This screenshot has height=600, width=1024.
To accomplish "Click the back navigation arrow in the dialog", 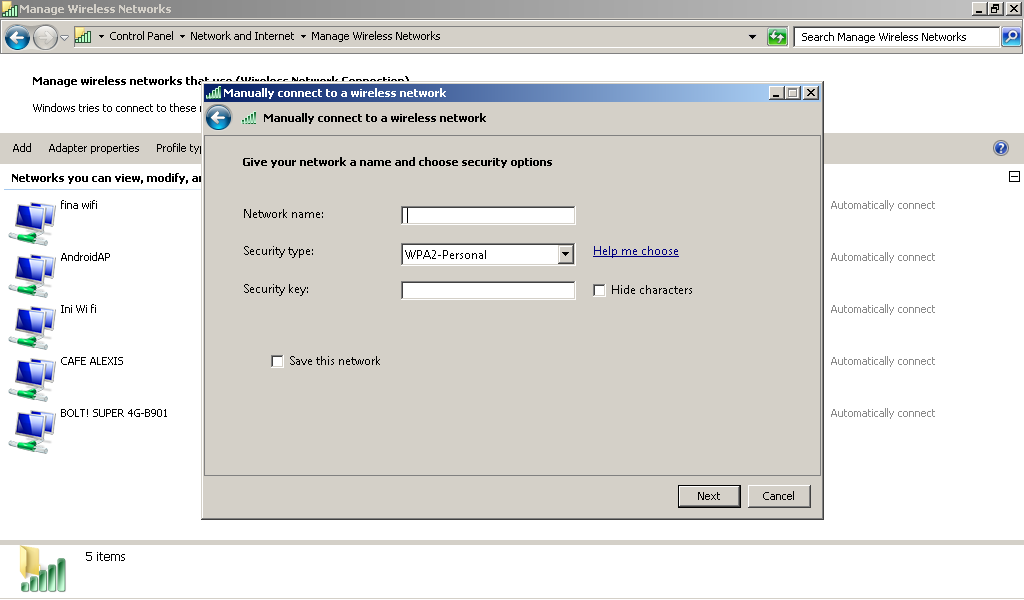I will click(218, 117).
